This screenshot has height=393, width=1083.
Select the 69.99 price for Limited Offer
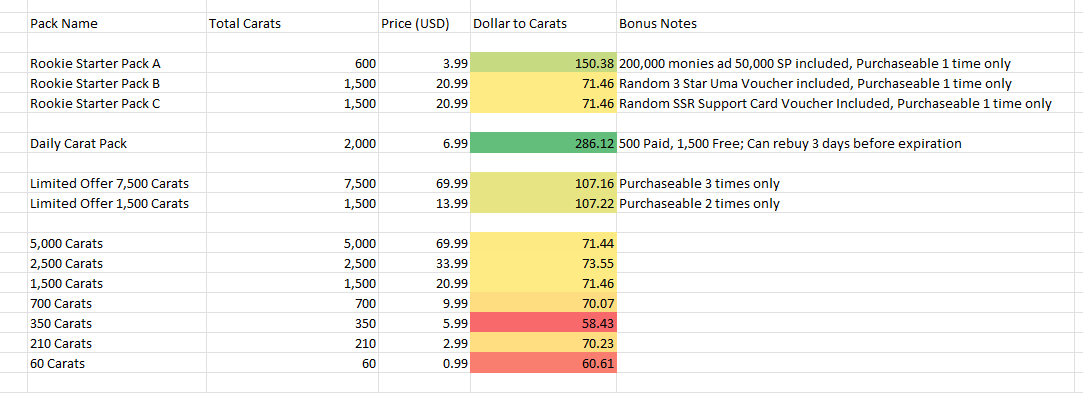tap(423, 184)
